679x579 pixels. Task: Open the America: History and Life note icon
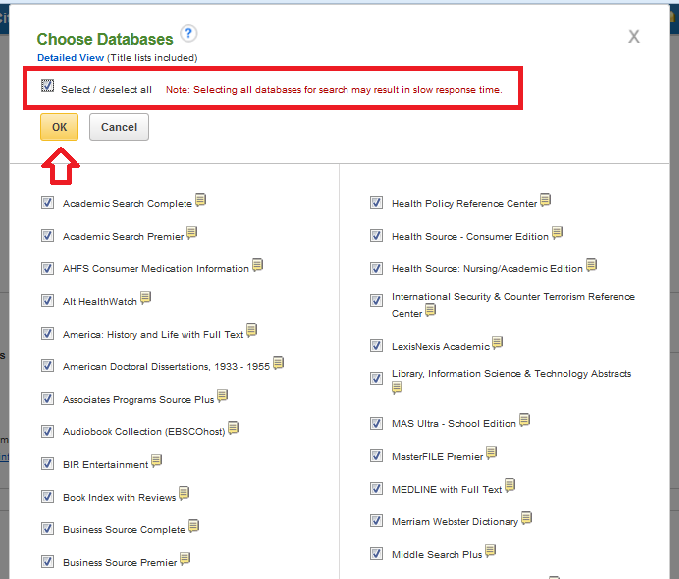251,331
